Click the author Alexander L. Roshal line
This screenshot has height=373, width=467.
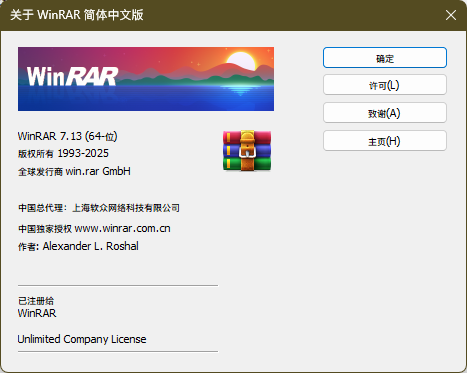pos(78,246)
